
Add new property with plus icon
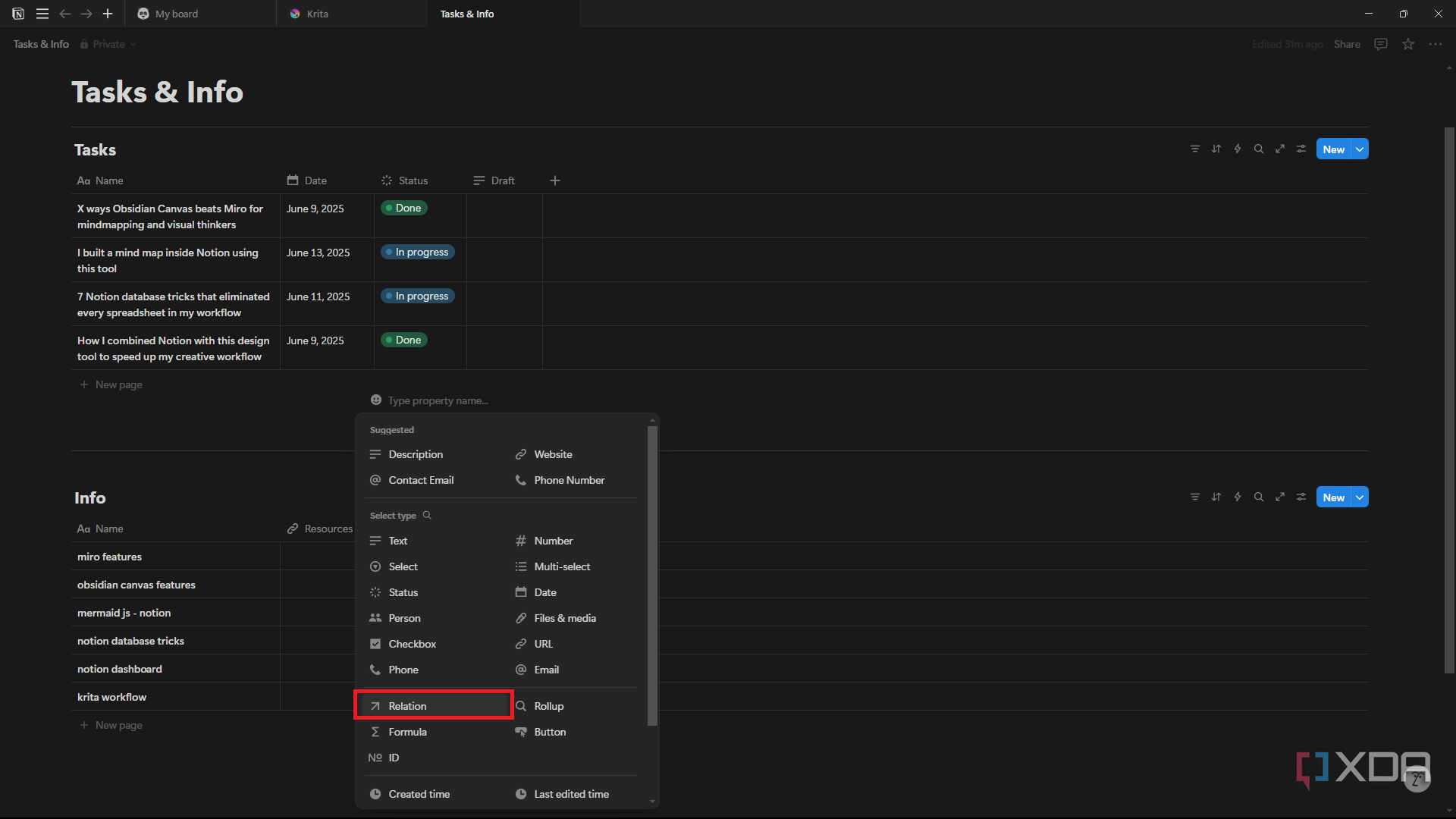(555, 180)
